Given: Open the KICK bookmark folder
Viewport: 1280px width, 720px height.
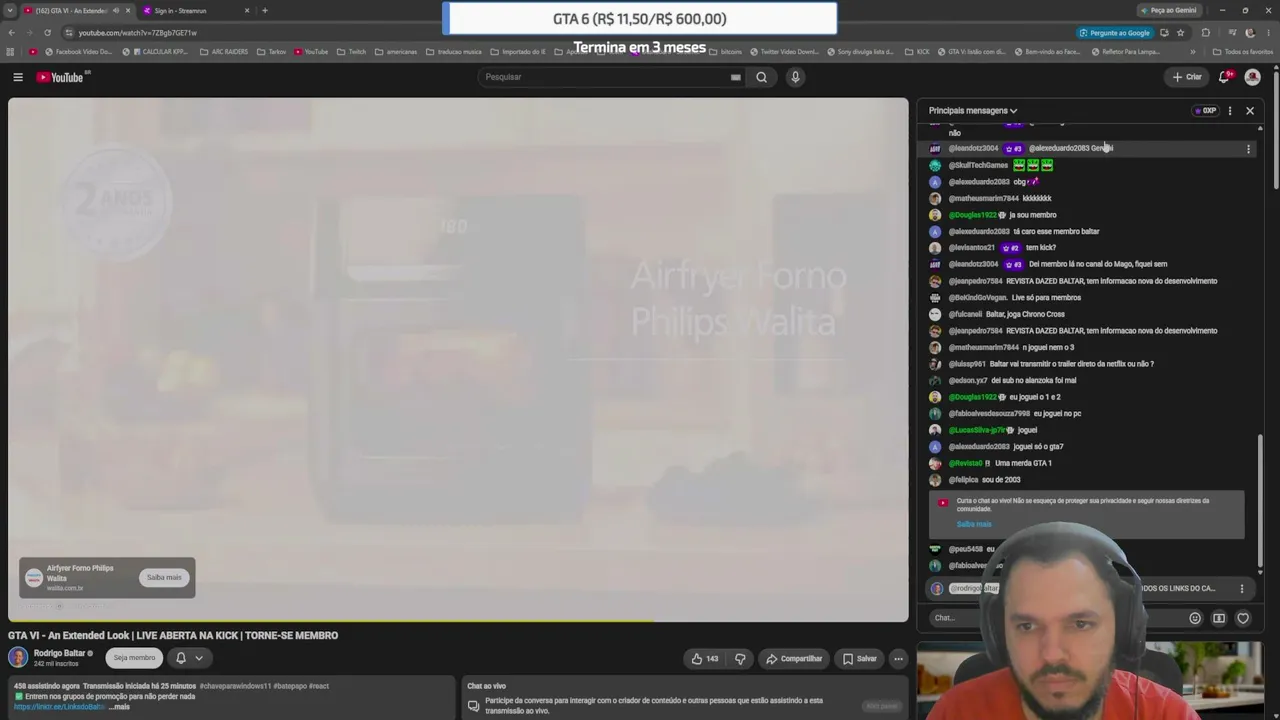Looking at the screenshot, I should [x=918, y=52].
